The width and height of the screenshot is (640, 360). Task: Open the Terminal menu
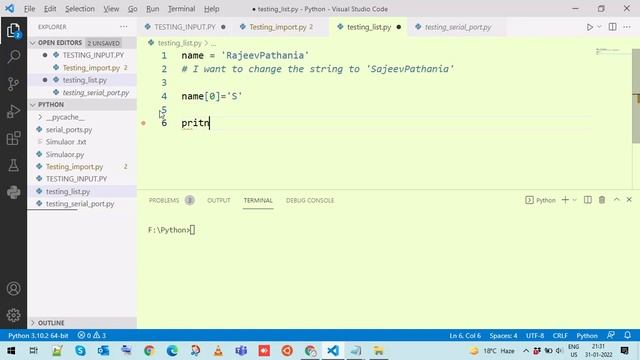click(181, 9)
